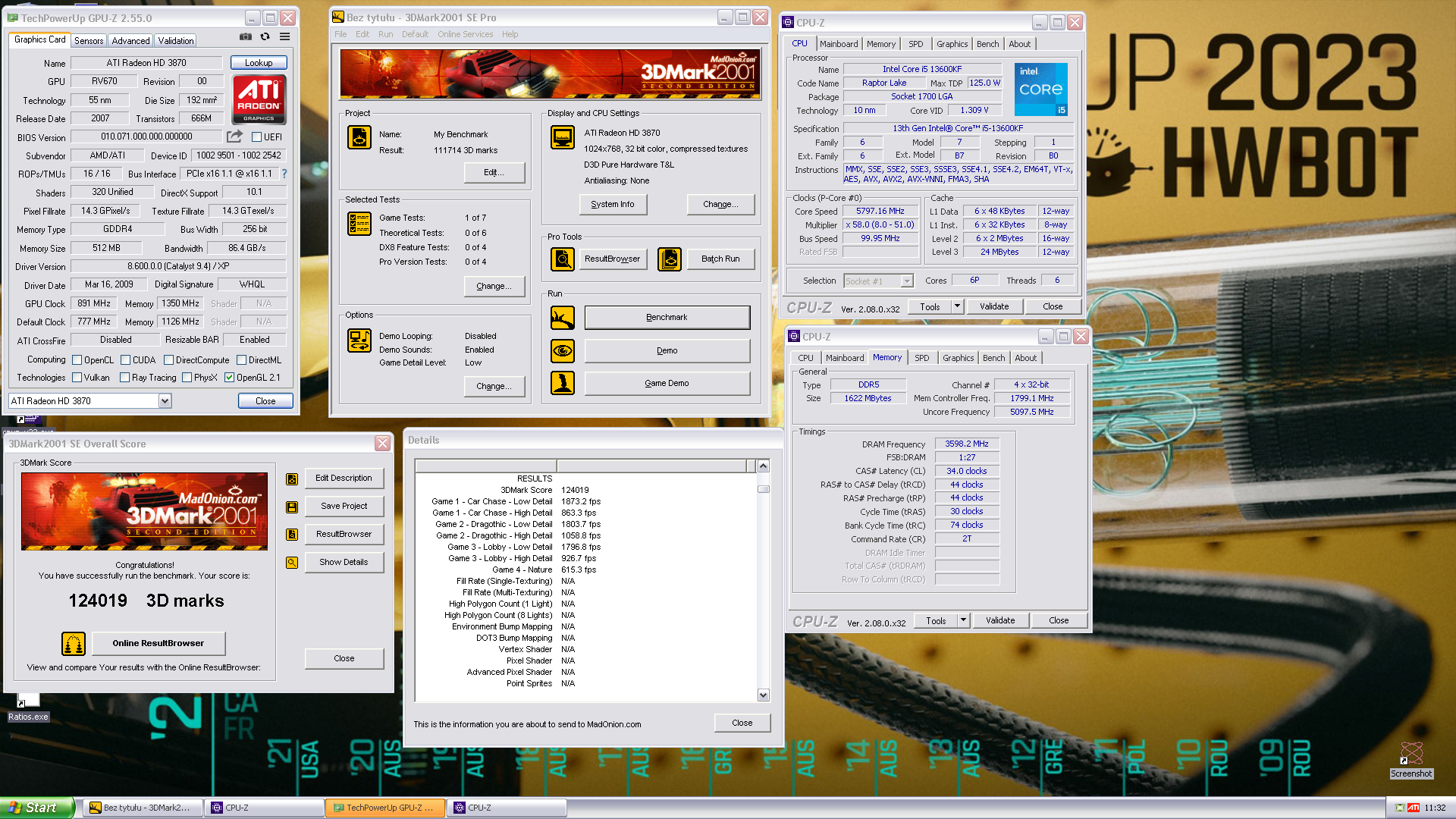The height and width of the screenshot is (819, 1456).
Task: Expand Tools dropdown arrow in Memory tab window
Action: pos(963,620)
